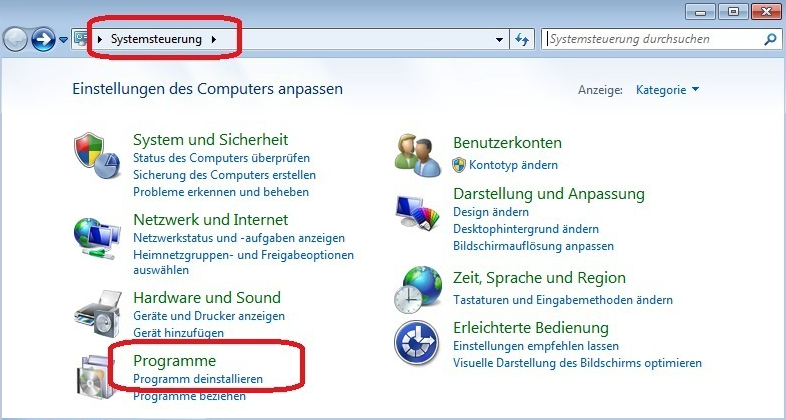This screenshot has height=420, width=786.
Task: Click Visuelle Darstellung des Bildschirms optimieren
Action: (577, 363)
